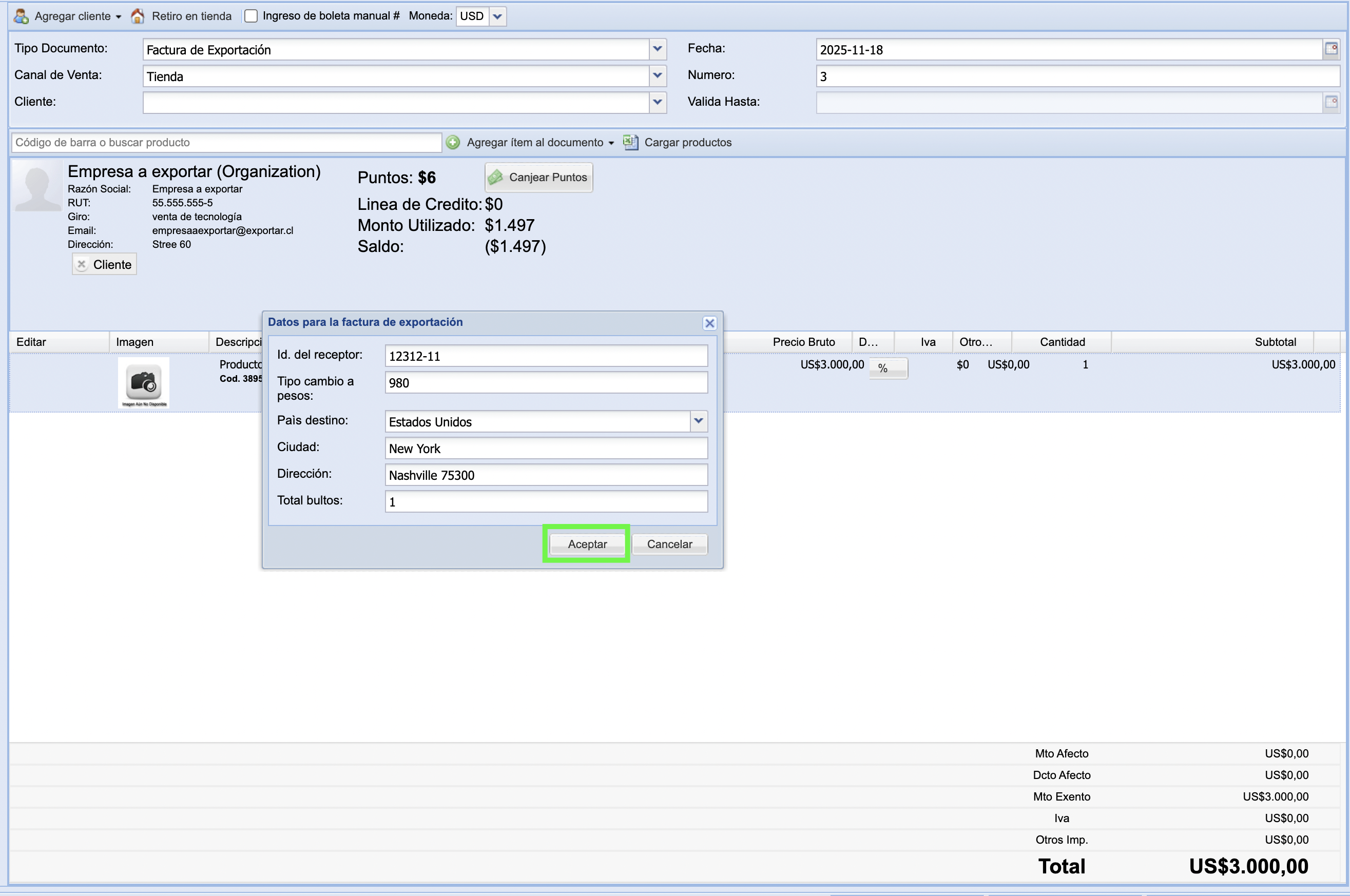Click the Agregar cliente user icon

[21, 16]
